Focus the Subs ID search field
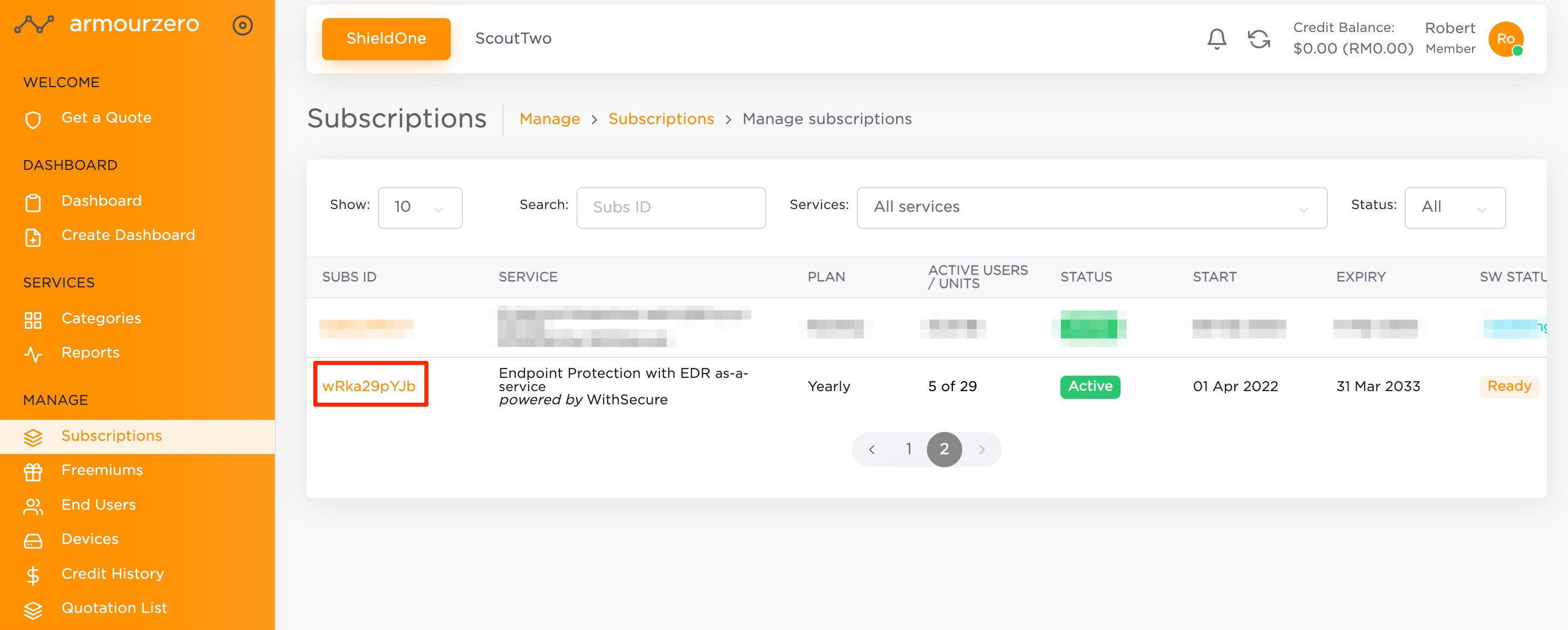This screenshot has height=630, width=1568. [x=671, y=207]
